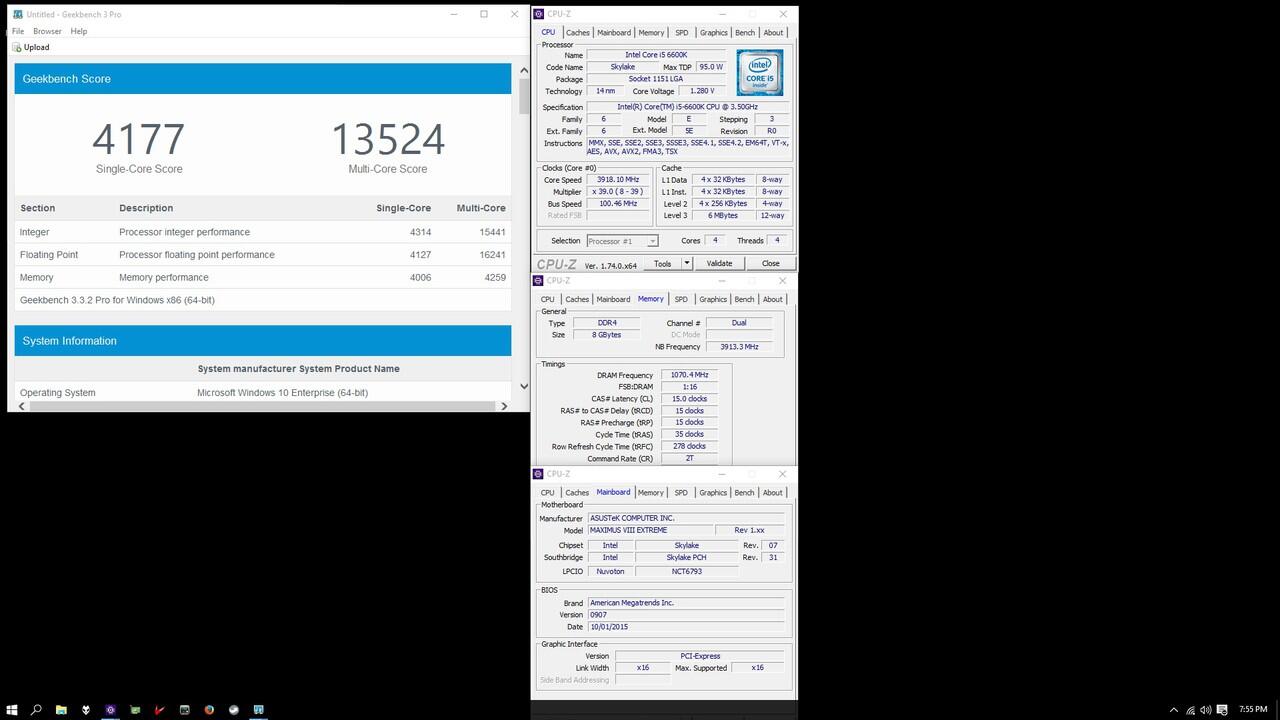The height and width of the screenshot is (720, 1280).
Task: Open the Action Center notifications icon
Action: [x=1223, y=710]
